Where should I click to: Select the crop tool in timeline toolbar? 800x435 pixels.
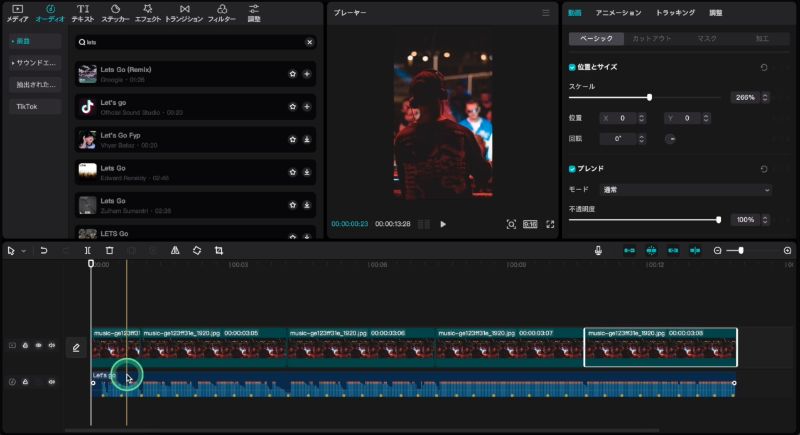tap(219, 250)
